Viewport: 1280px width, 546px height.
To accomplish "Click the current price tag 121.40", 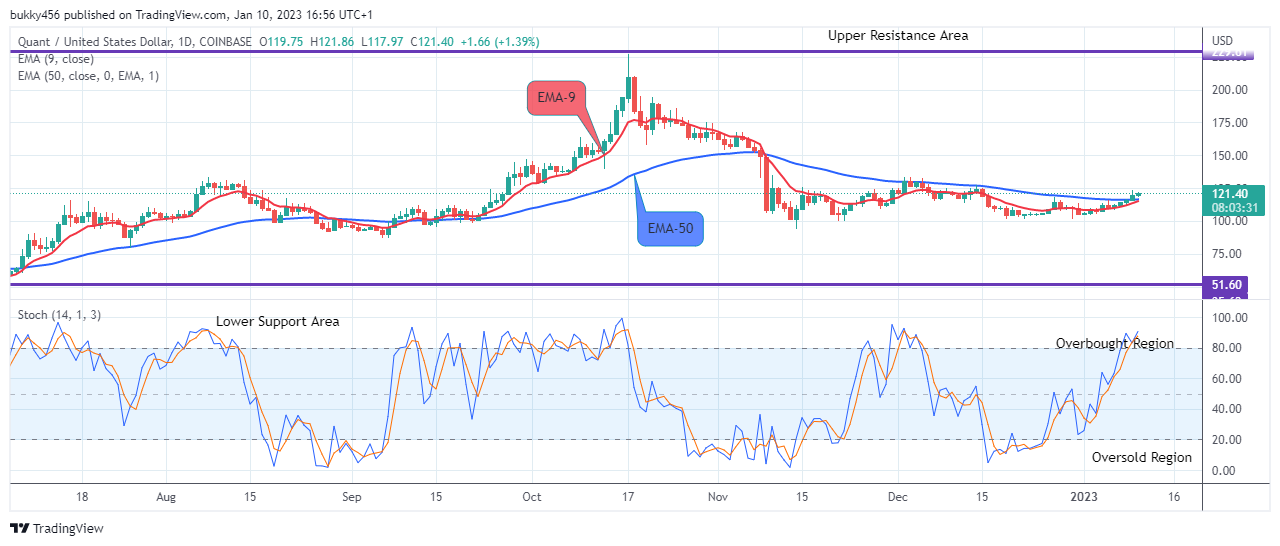I will [x=1232, y=193].
